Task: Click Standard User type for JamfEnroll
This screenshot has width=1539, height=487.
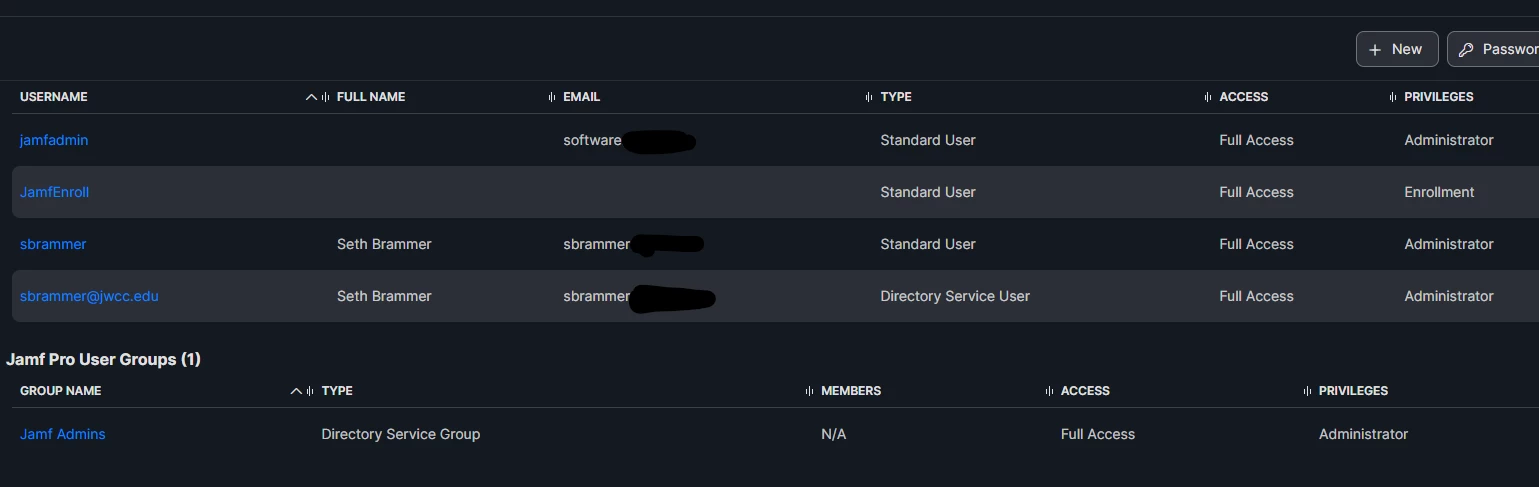Action: coord(928,192)
